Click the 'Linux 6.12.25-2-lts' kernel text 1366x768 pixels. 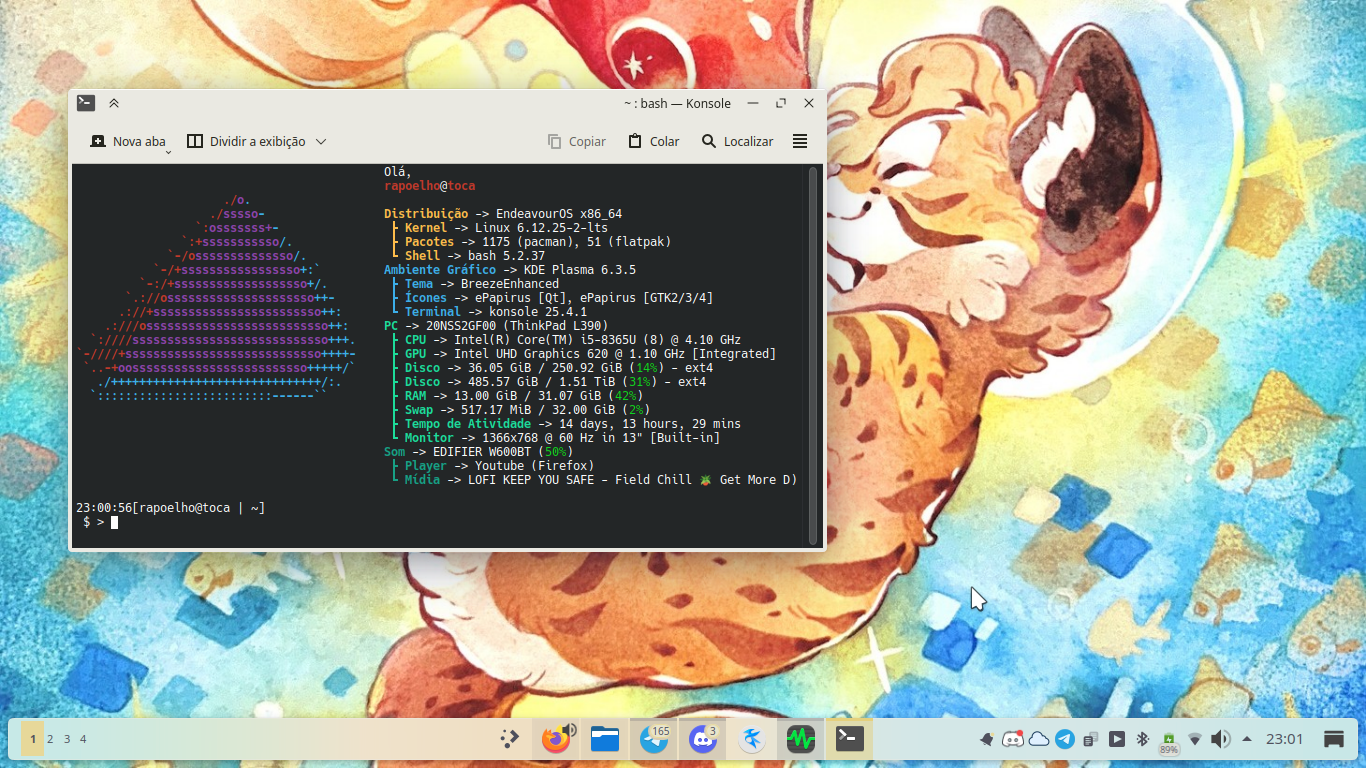541,228
